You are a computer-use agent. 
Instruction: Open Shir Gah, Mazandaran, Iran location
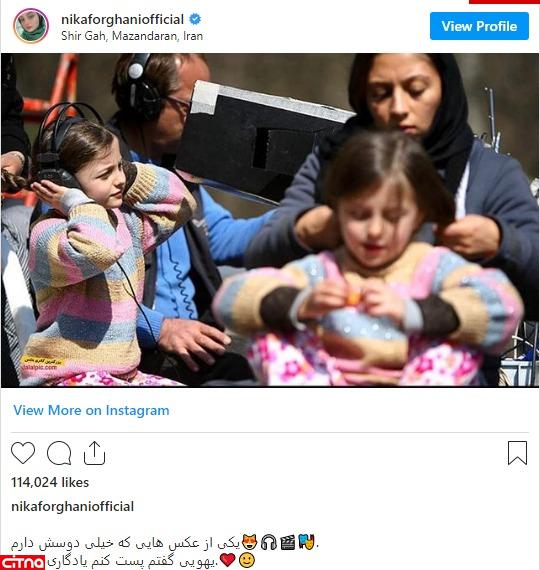(x=132, y=36)
